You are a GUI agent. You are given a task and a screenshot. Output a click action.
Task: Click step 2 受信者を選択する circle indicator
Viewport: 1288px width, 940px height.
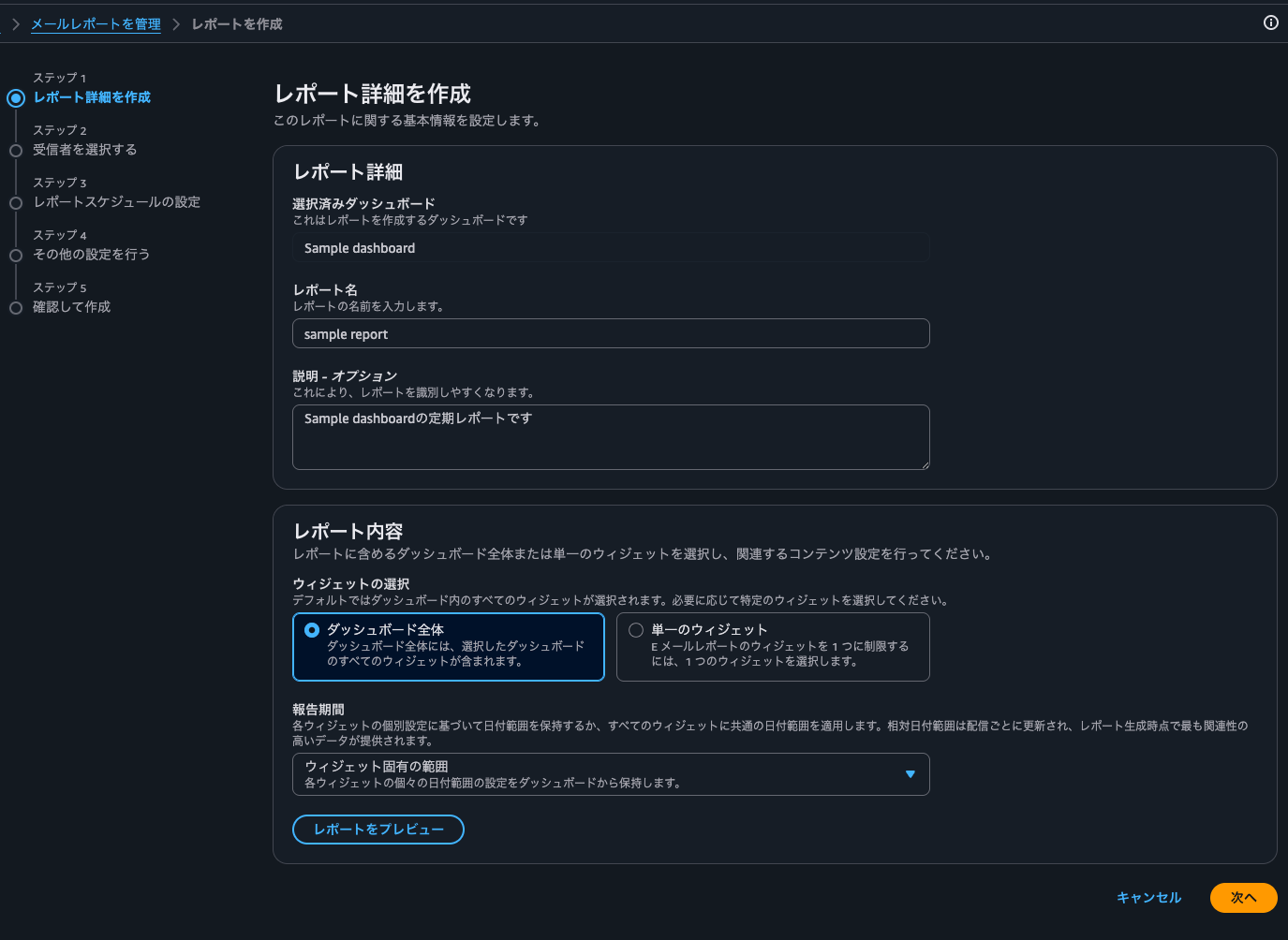[x=15, y=149]
